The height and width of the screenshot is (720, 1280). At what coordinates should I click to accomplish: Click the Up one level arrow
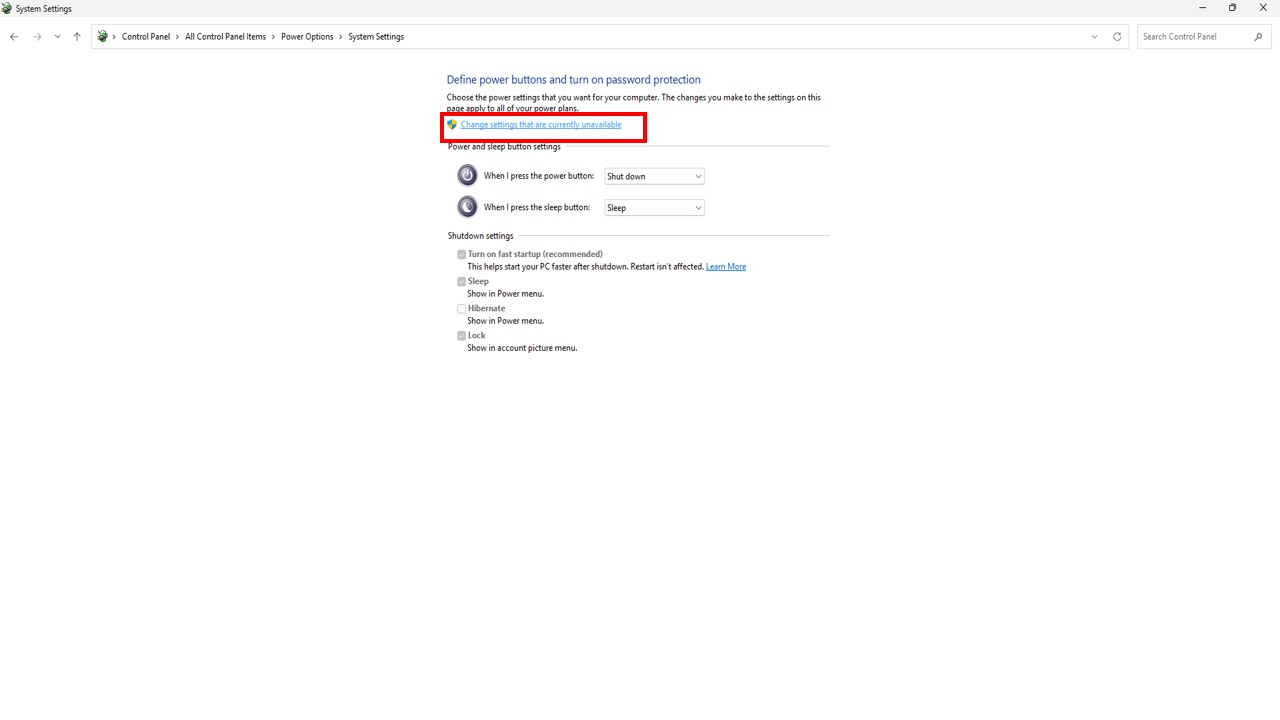coord(77,37)
